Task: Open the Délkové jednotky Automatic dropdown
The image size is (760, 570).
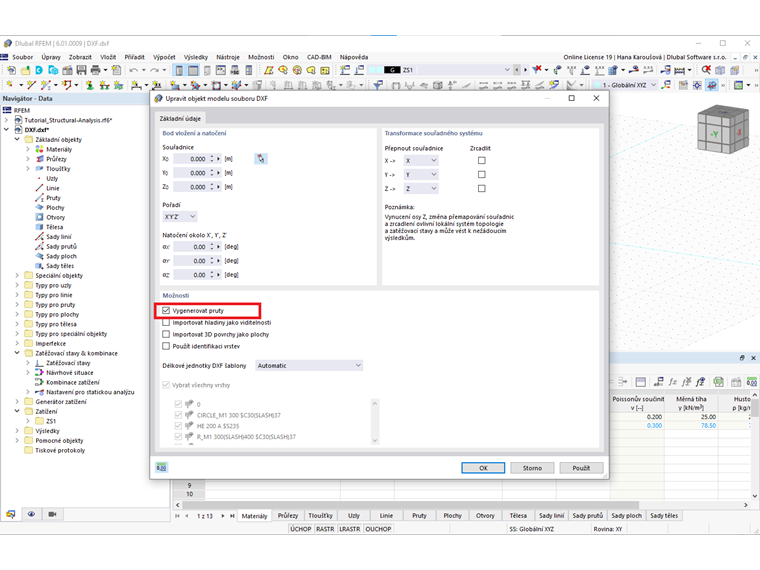Action: 309,365
